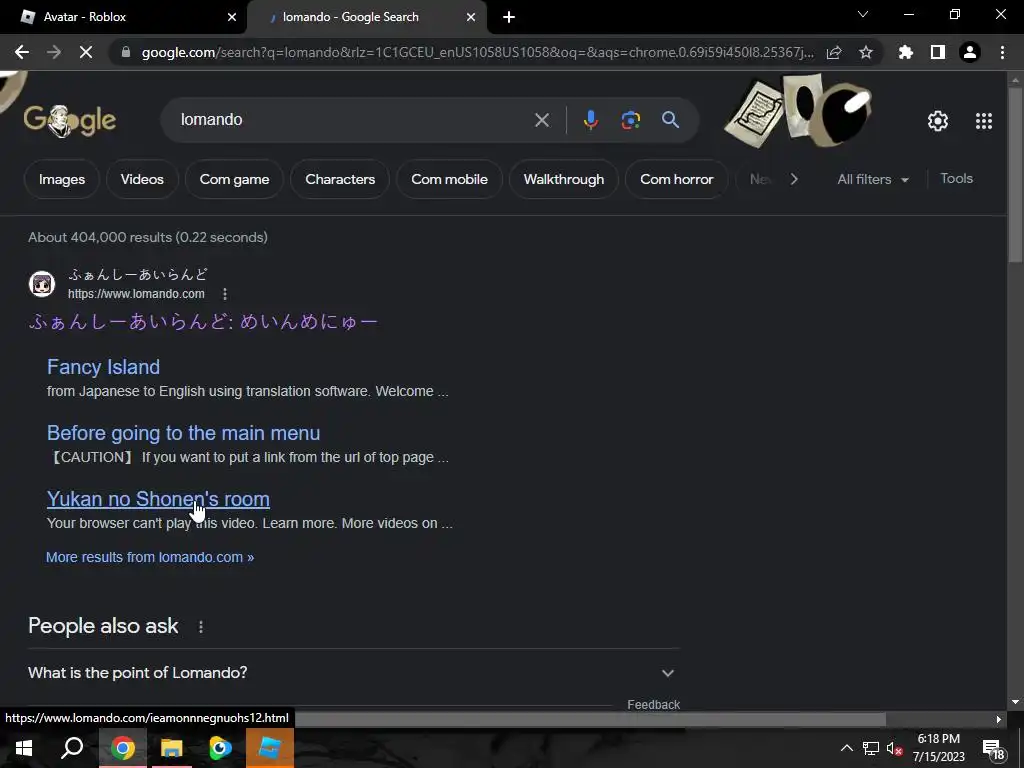Open the Google apps grid
This screenshot has width=1024, height=768.
pyautogui.click(x=984, y=121)
